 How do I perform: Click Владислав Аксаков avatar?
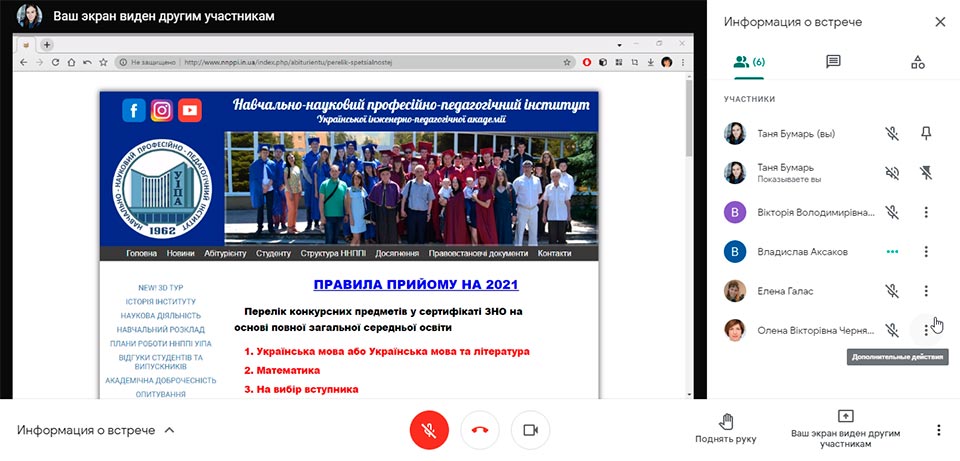735,252
